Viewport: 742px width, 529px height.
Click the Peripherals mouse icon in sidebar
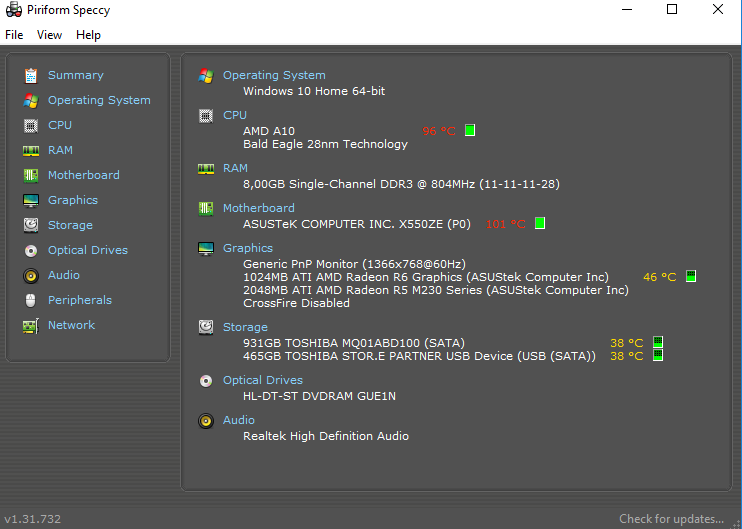[31, 300]
